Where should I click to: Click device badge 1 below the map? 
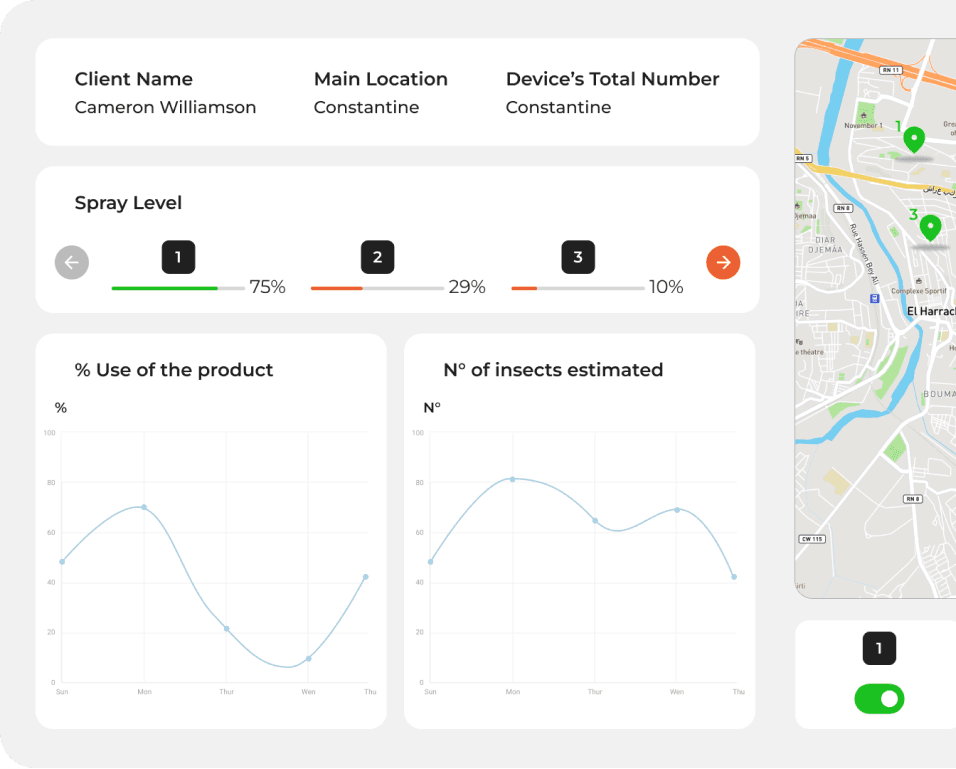pos(879,648)
